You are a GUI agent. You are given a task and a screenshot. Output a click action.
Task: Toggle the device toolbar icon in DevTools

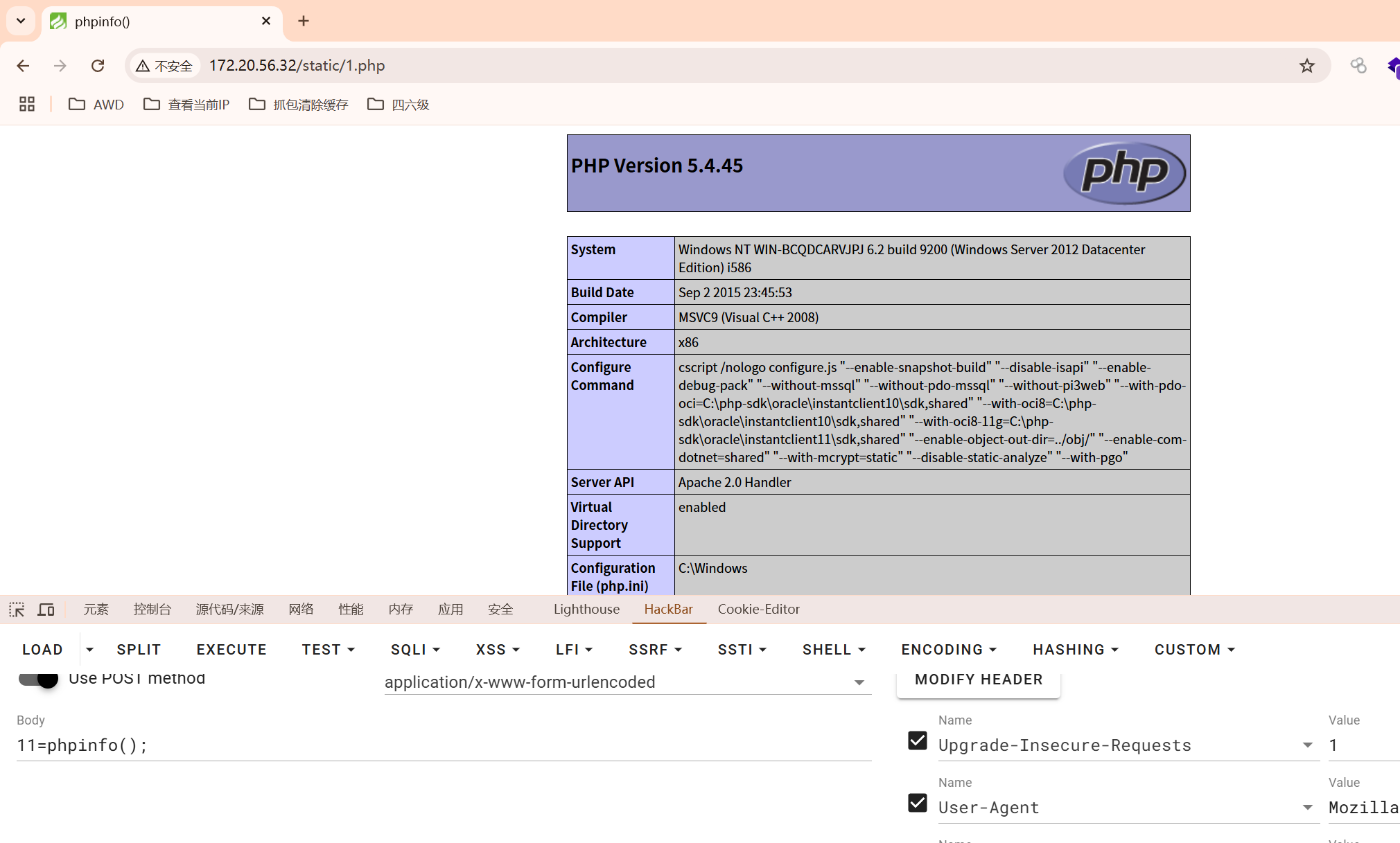click(x=46, y=610)
